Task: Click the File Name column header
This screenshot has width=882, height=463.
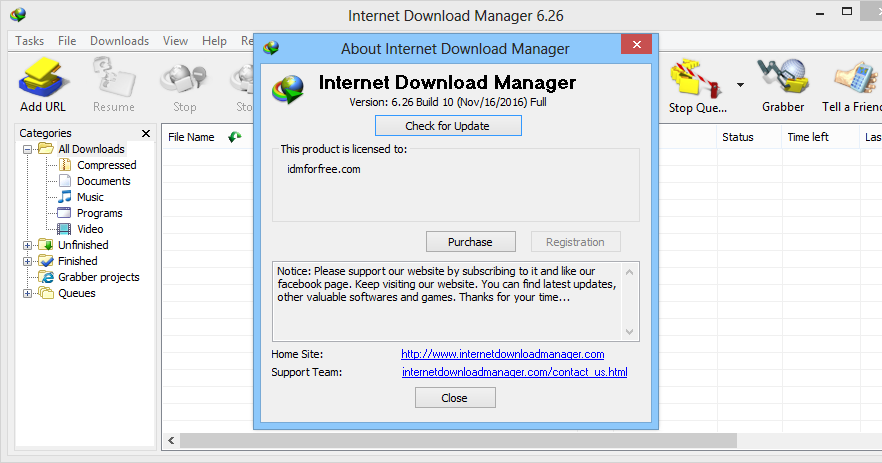Action: pyautogui.click(x=191, y=137)
